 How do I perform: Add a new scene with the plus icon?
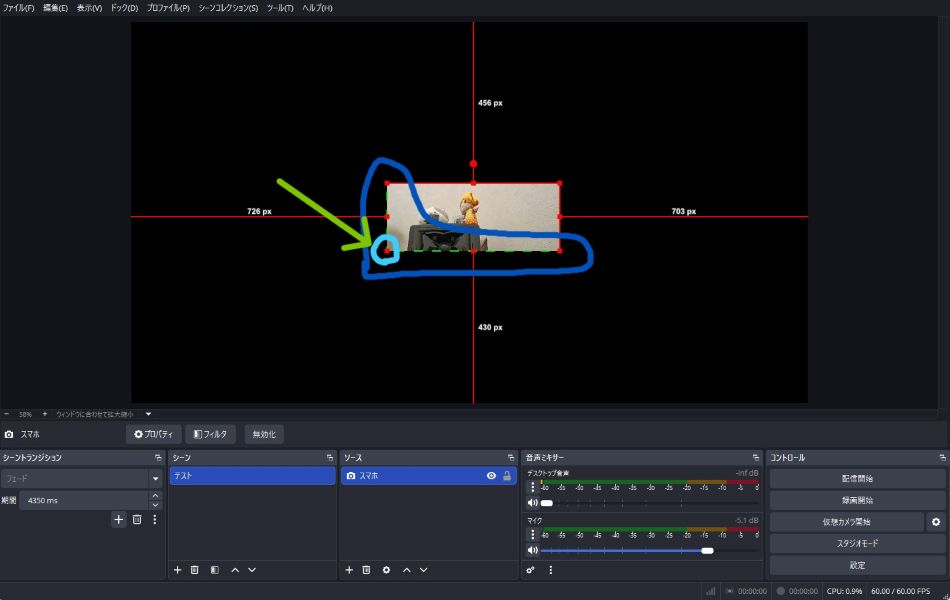tap(177, 570)
